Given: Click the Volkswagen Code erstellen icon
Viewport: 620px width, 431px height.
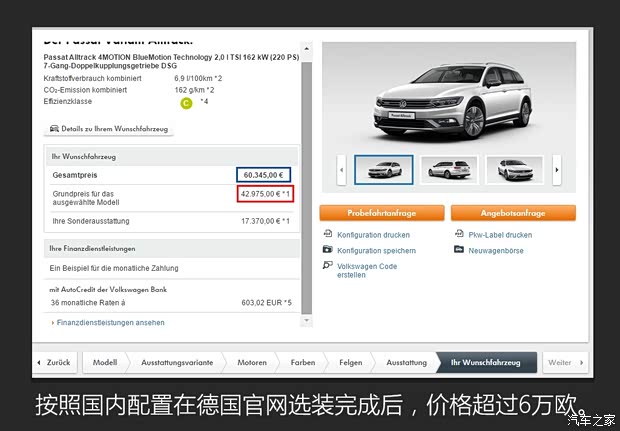Looking at the screenshot, I should click(x=328, y=266).
